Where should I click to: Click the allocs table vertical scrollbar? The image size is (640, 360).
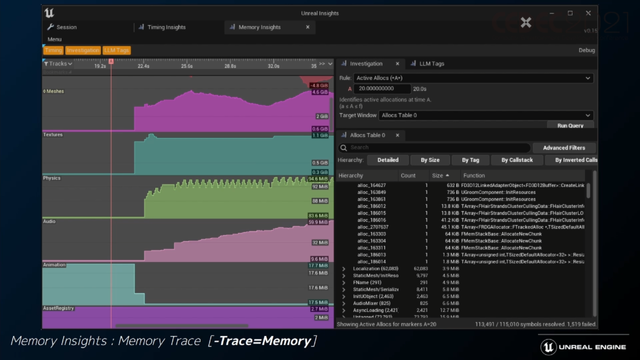[x=588, y=191]
